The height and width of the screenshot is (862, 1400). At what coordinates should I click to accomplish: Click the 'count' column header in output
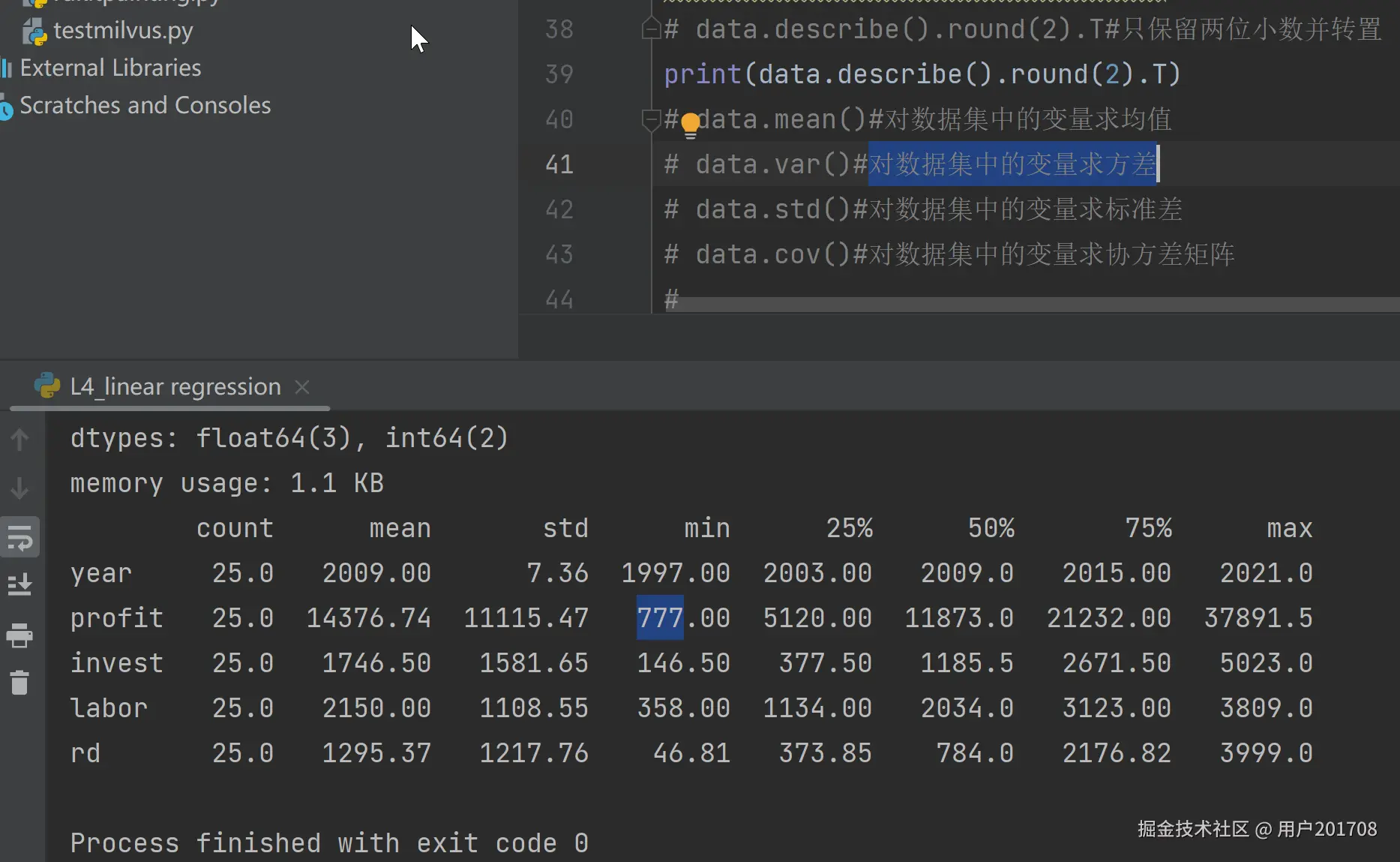pyautogui.click(x=235, y=528)
